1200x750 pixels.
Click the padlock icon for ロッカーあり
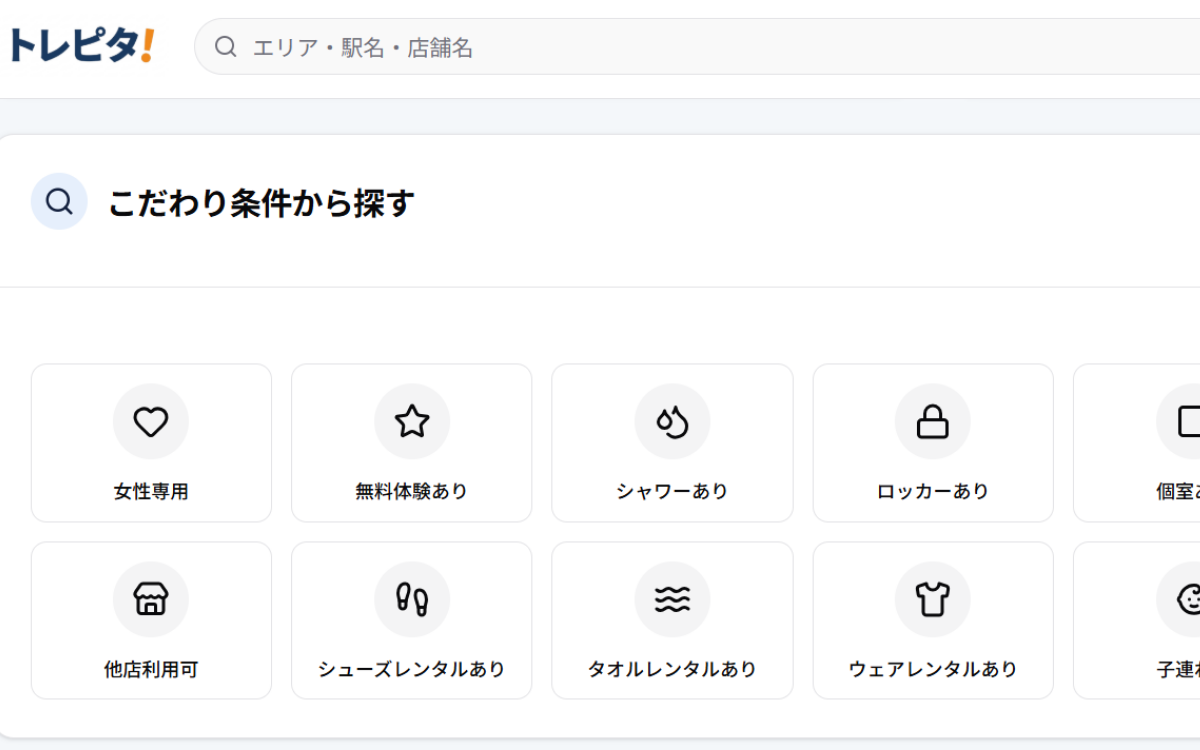(933, 422)
